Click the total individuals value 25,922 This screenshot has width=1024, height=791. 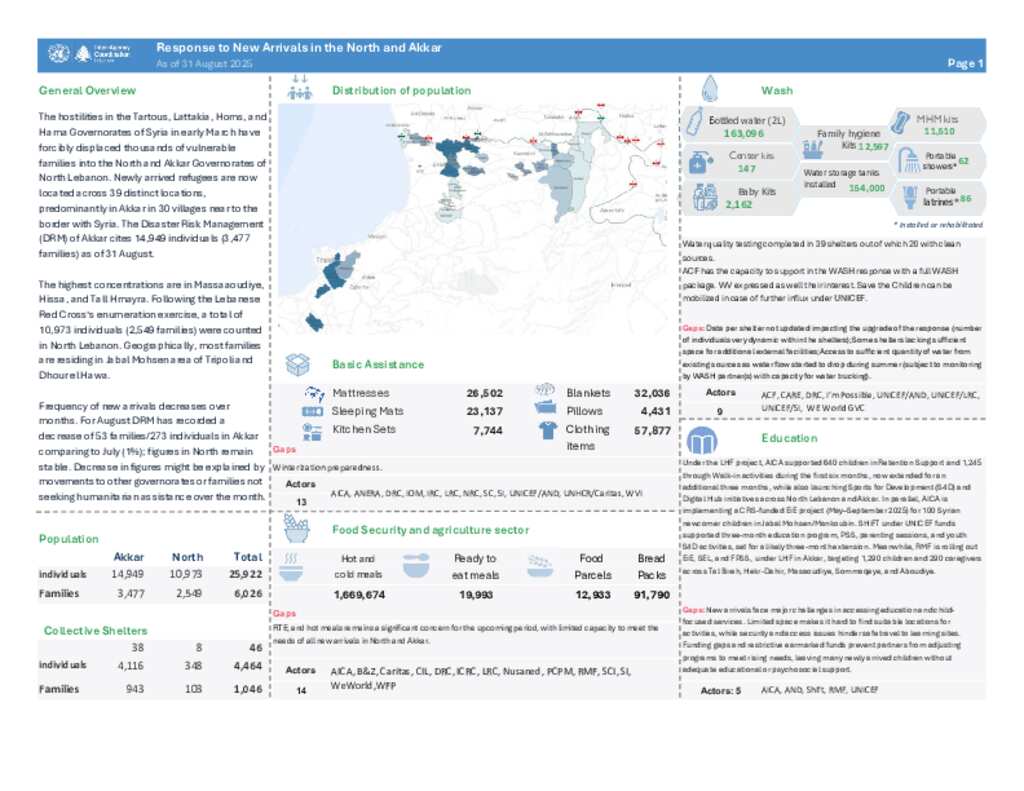pyautogui.click(x=246, y=575)
